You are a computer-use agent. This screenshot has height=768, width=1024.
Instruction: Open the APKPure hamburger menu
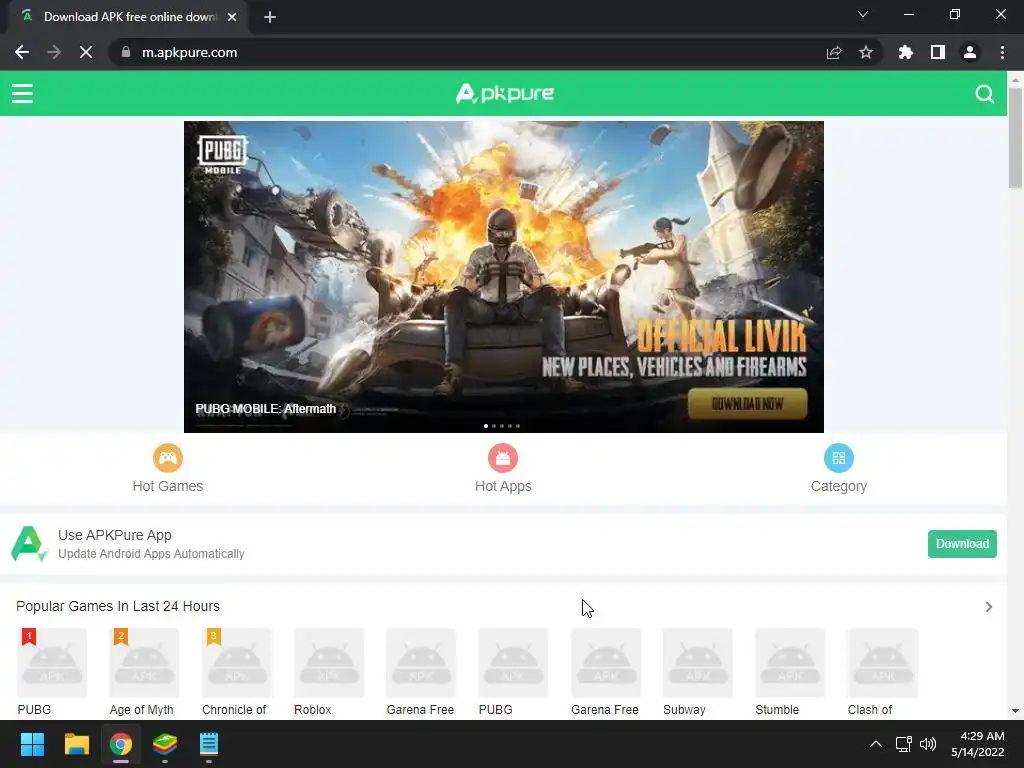(22, 93)
